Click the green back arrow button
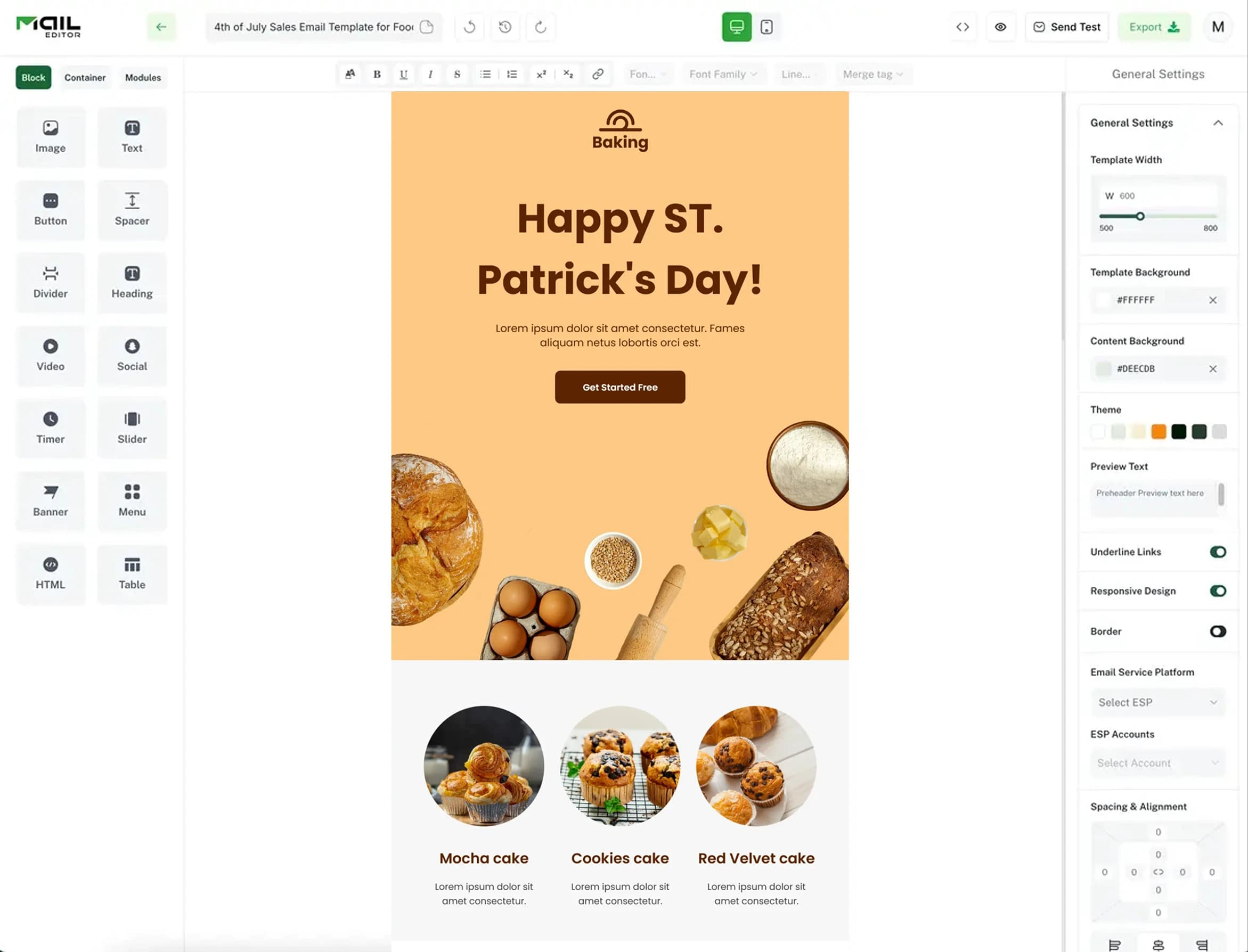The image size is (1248, 952). pyautogui.click(x=161, y=27)
